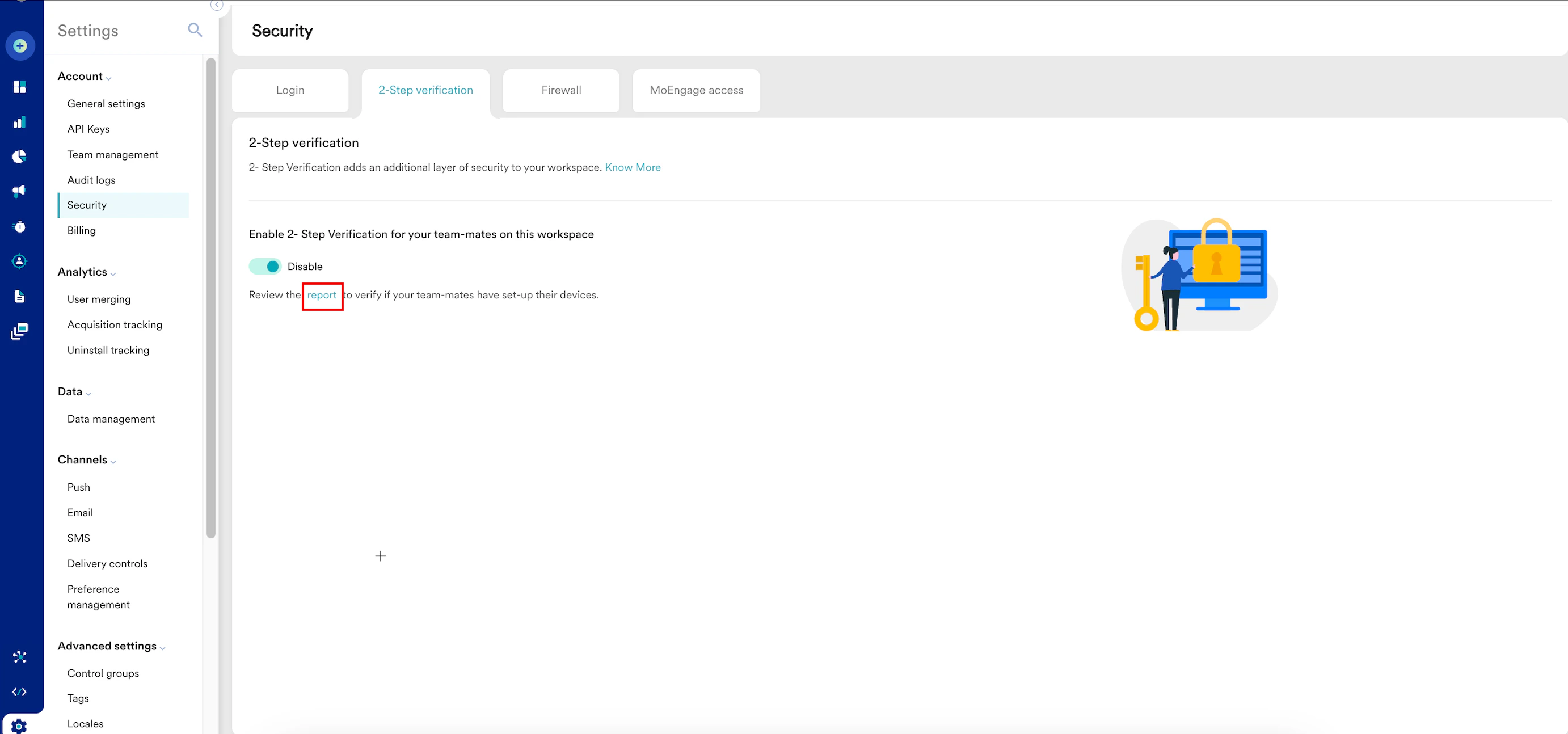
Task: Collapse the Analytics section chevron
Action: [113, 274]
